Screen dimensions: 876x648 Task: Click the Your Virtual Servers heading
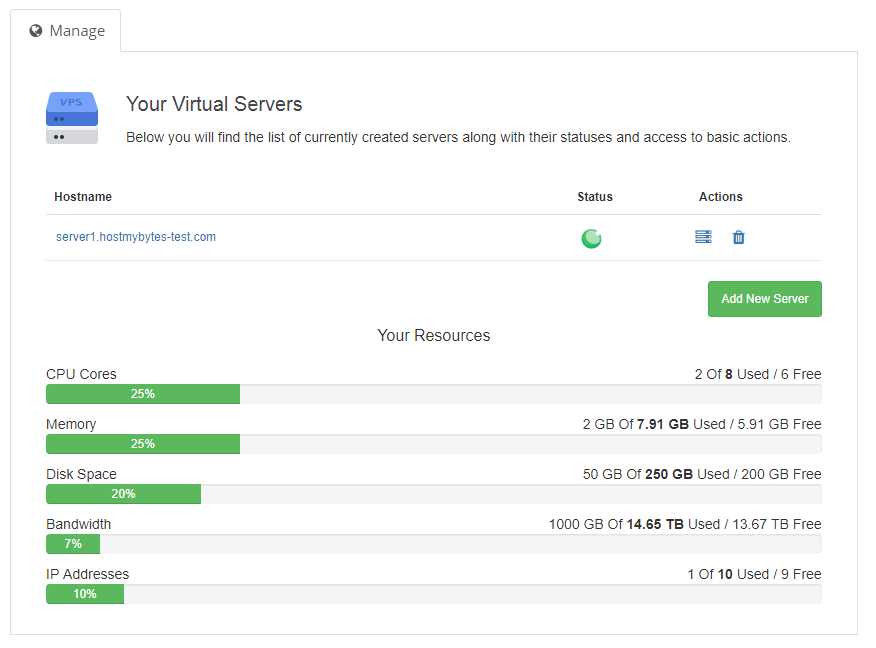(214, 104)
